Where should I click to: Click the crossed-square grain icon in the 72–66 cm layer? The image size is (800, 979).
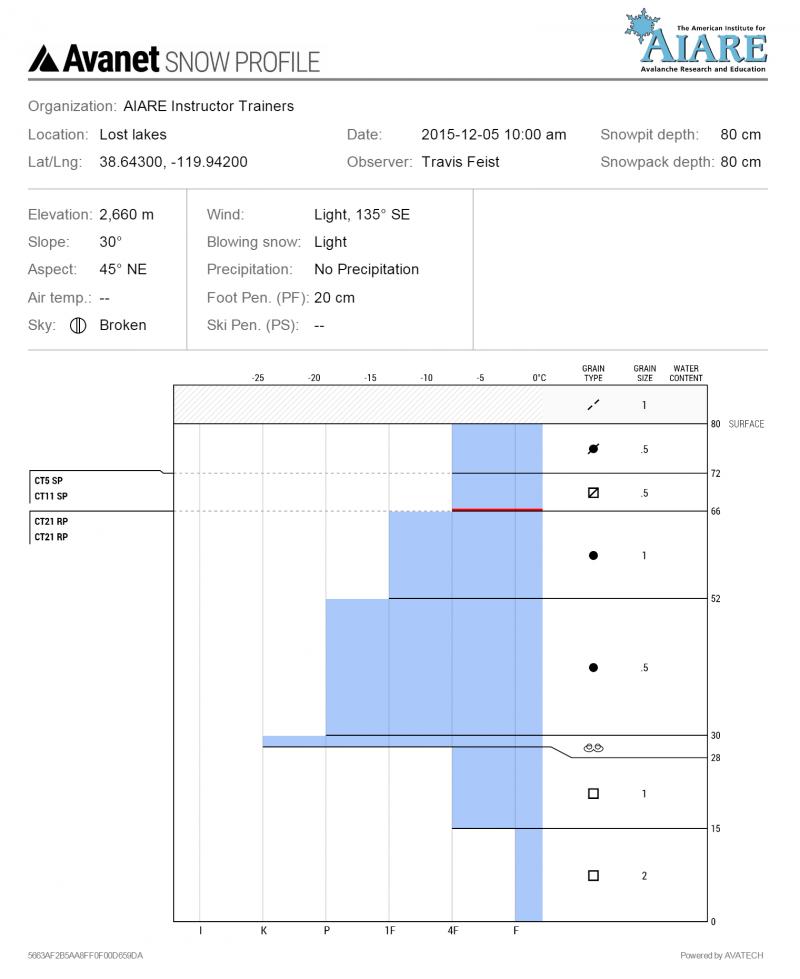click(593, 493)
